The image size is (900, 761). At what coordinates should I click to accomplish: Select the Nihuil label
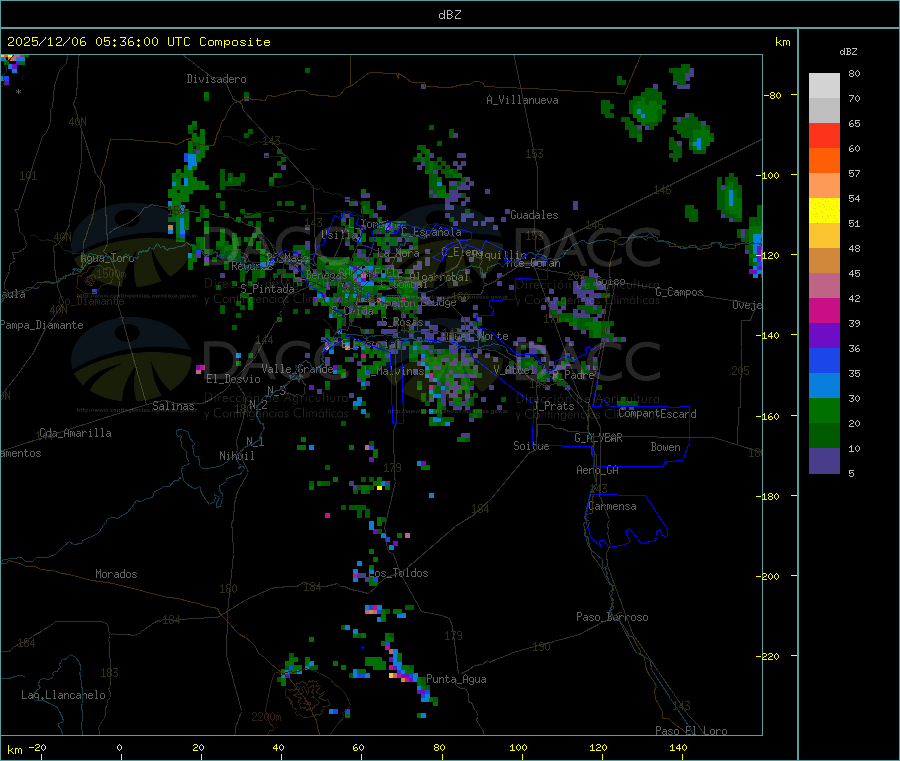pos(236,456)
